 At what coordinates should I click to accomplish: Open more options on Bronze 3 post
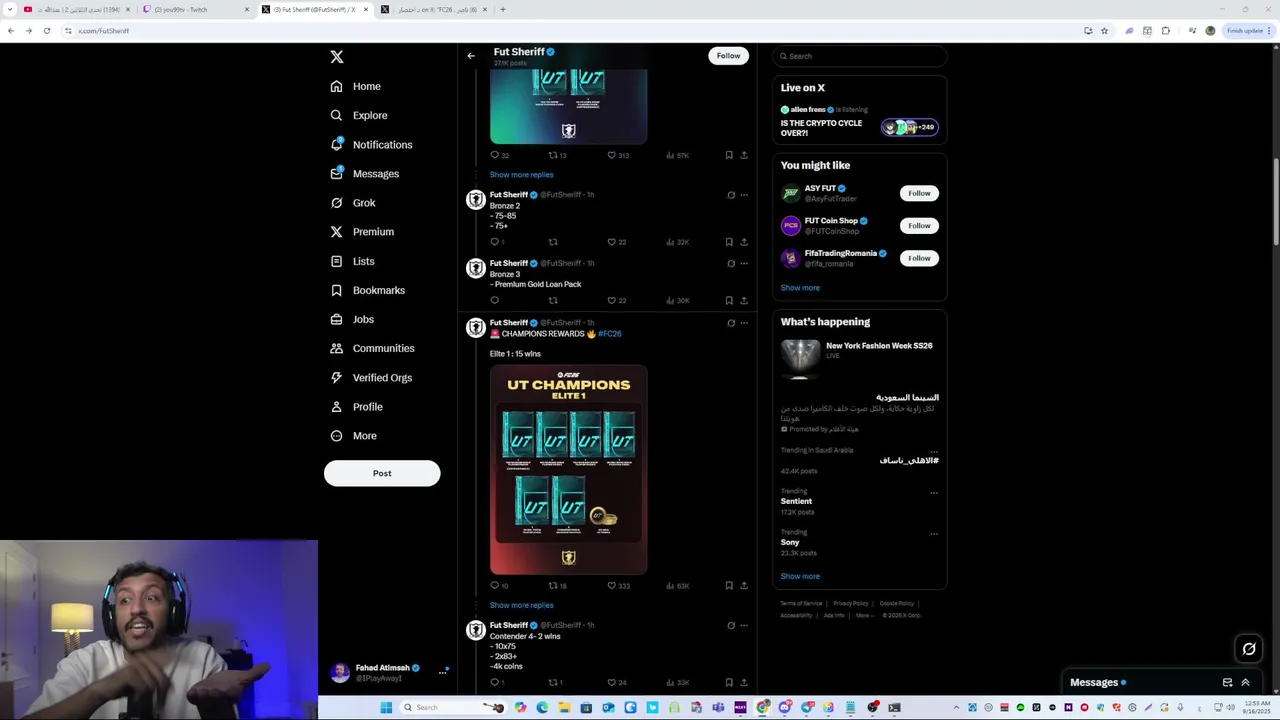pyautogui.click(x=743, y=264)
